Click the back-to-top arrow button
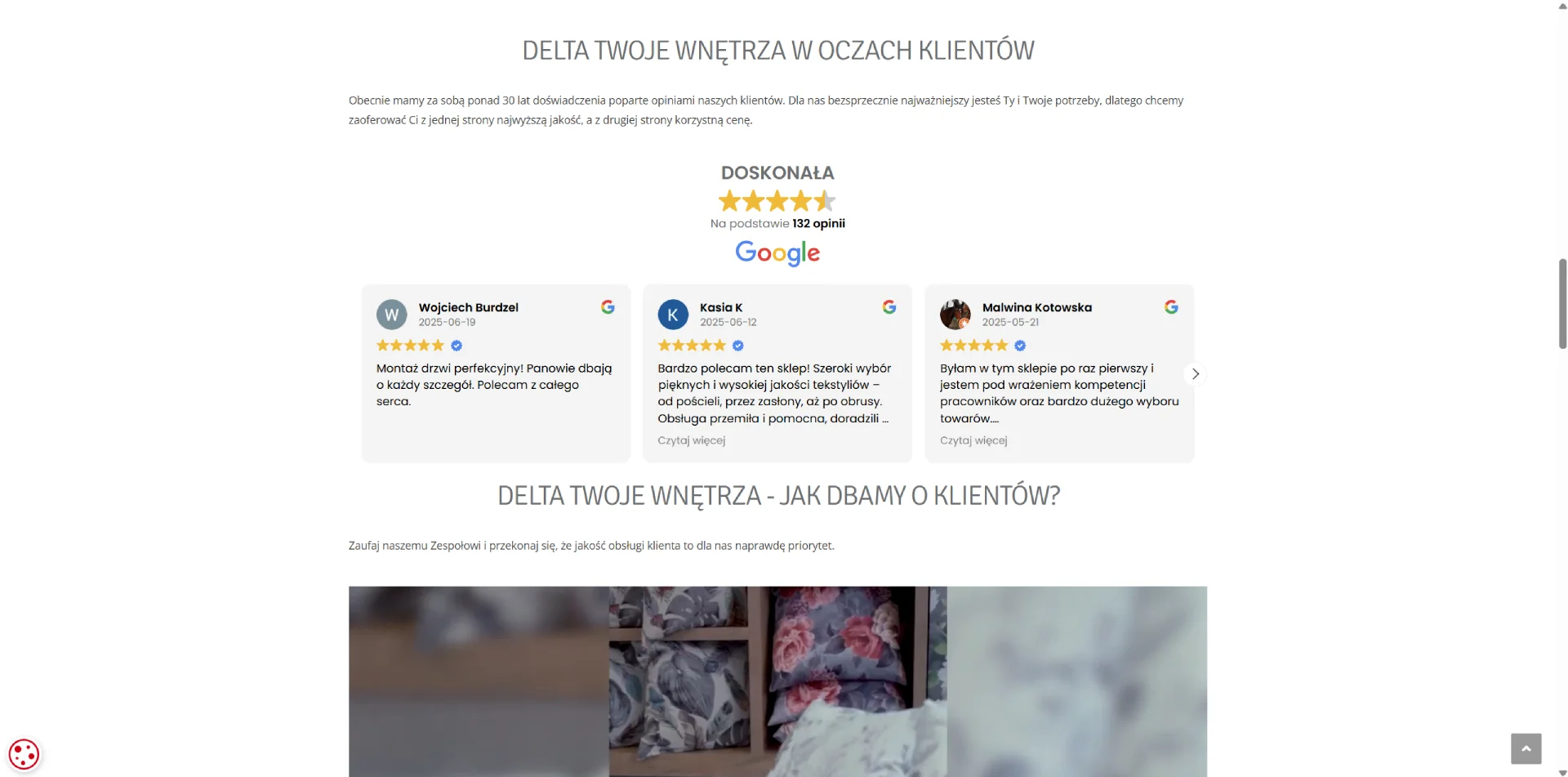Image resolution: width=1568 pixels, height=777 pixels. click(x=1526, y=748)
